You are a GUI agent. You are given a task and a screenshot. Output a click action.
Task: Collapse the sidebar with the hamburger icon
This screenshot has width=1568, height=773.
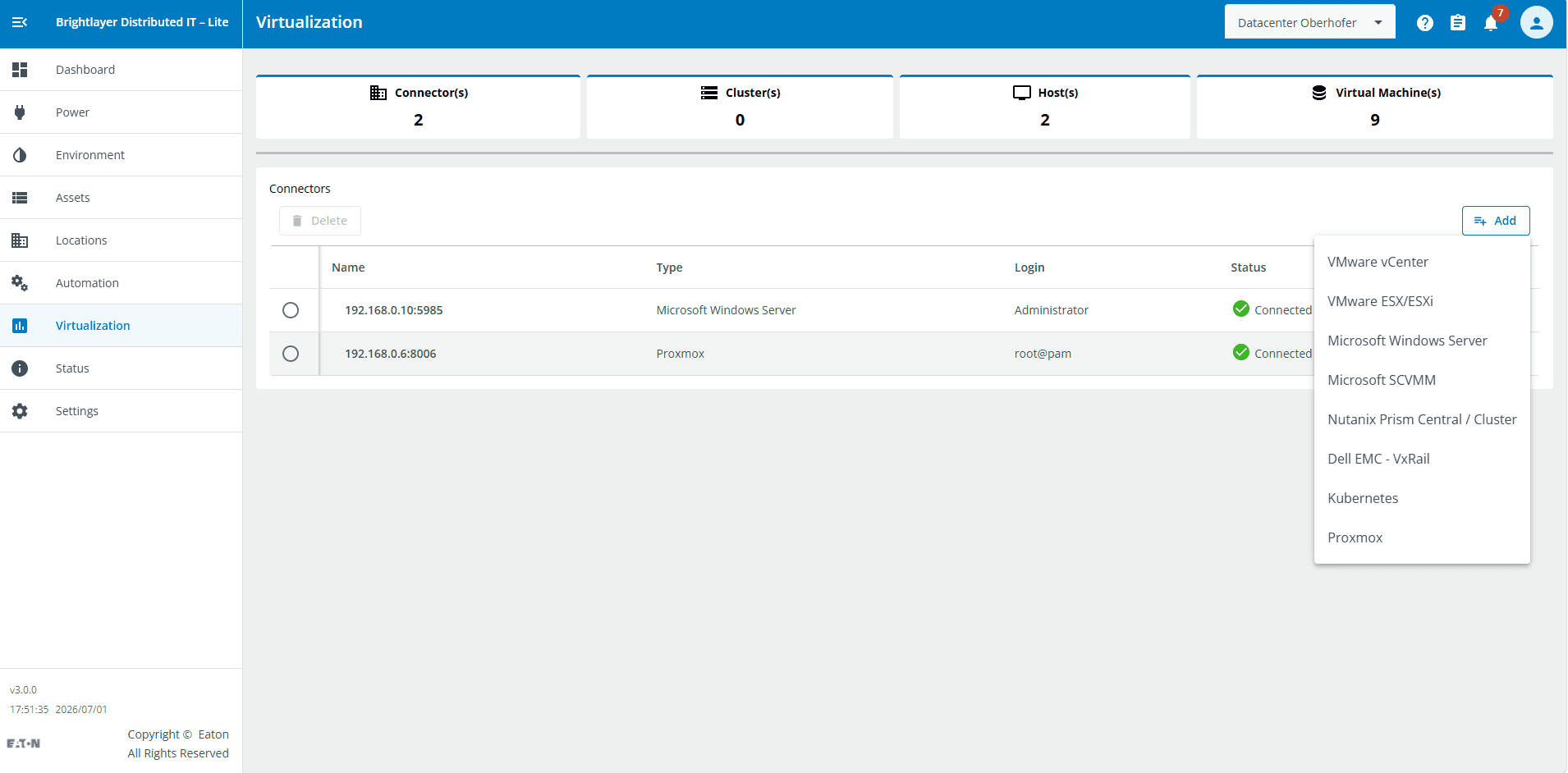(x=20, y=22)
